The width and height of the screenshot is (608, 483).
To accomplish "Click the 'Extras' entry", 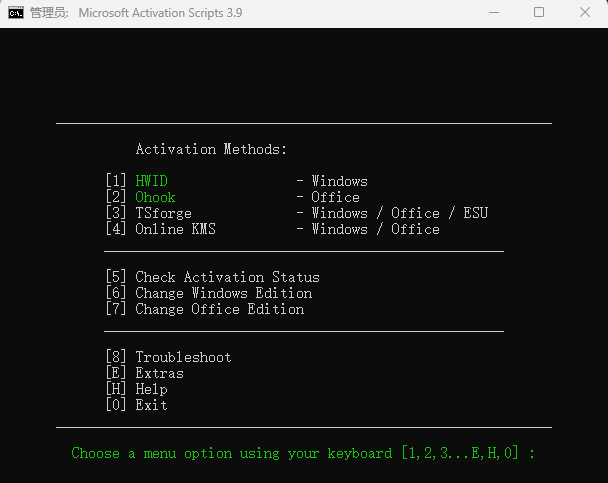I will tap(159, 373).
